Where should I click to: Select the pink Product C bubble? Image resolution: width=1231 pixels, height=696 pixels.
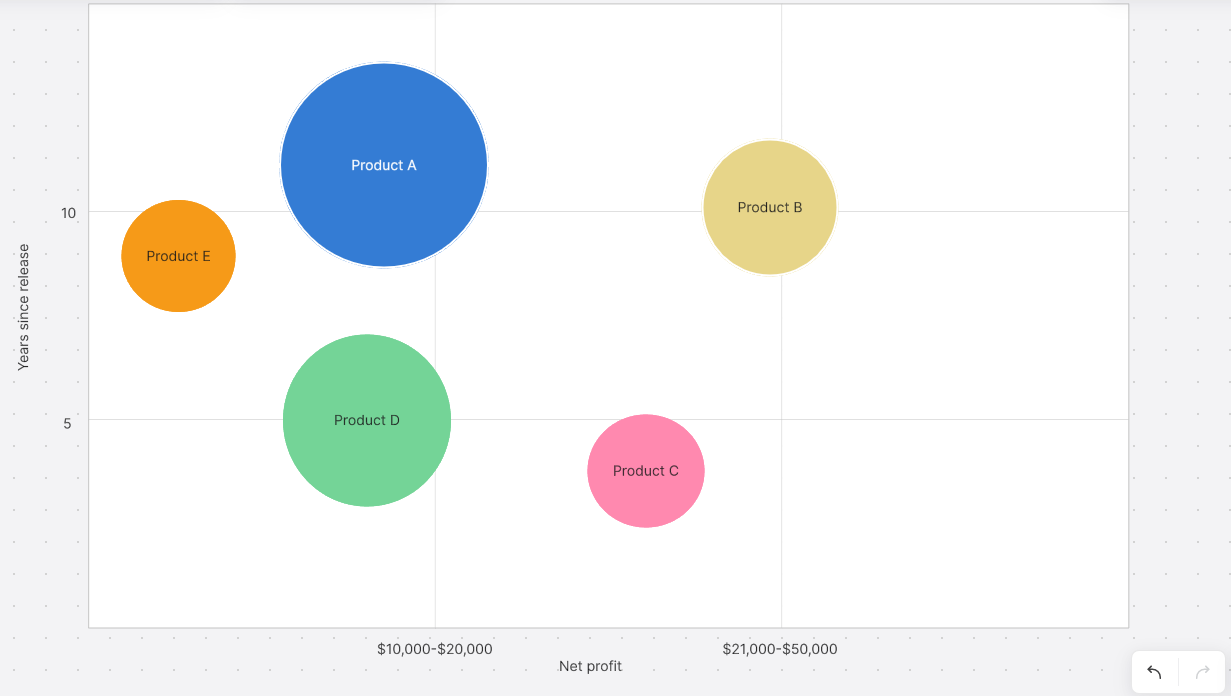(x=646, y=470)
